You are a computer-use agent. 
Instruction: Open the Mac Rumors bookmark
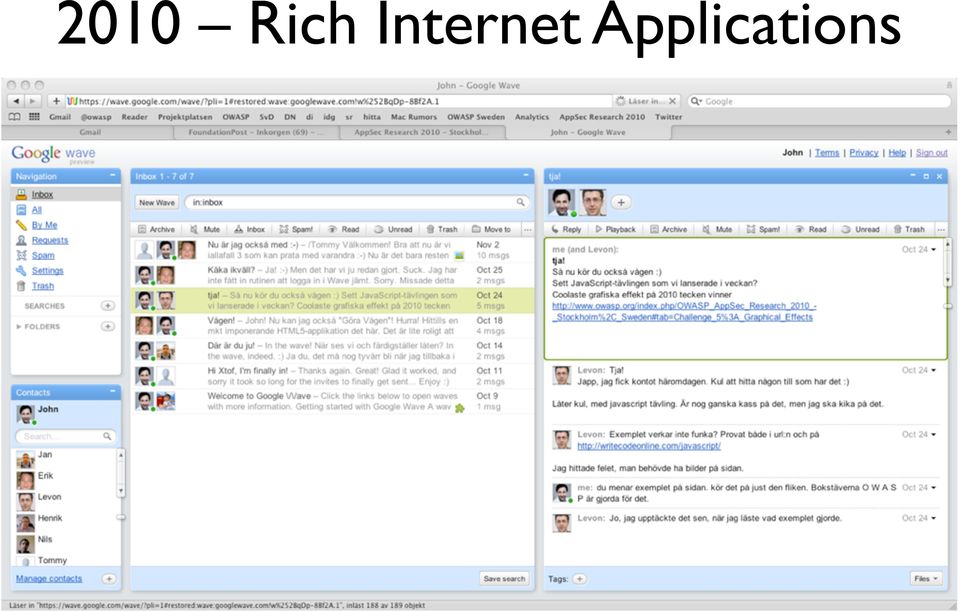click(x=414, y=116)
